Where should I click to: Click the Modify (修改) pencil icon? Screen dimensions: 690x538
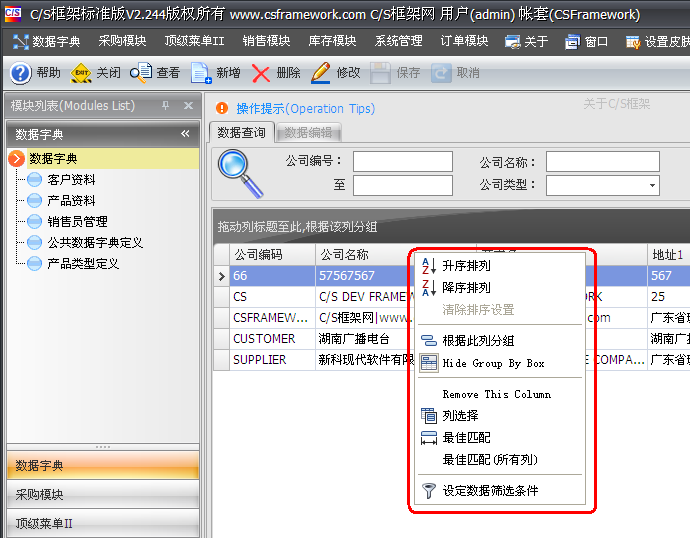click(321, 73)
